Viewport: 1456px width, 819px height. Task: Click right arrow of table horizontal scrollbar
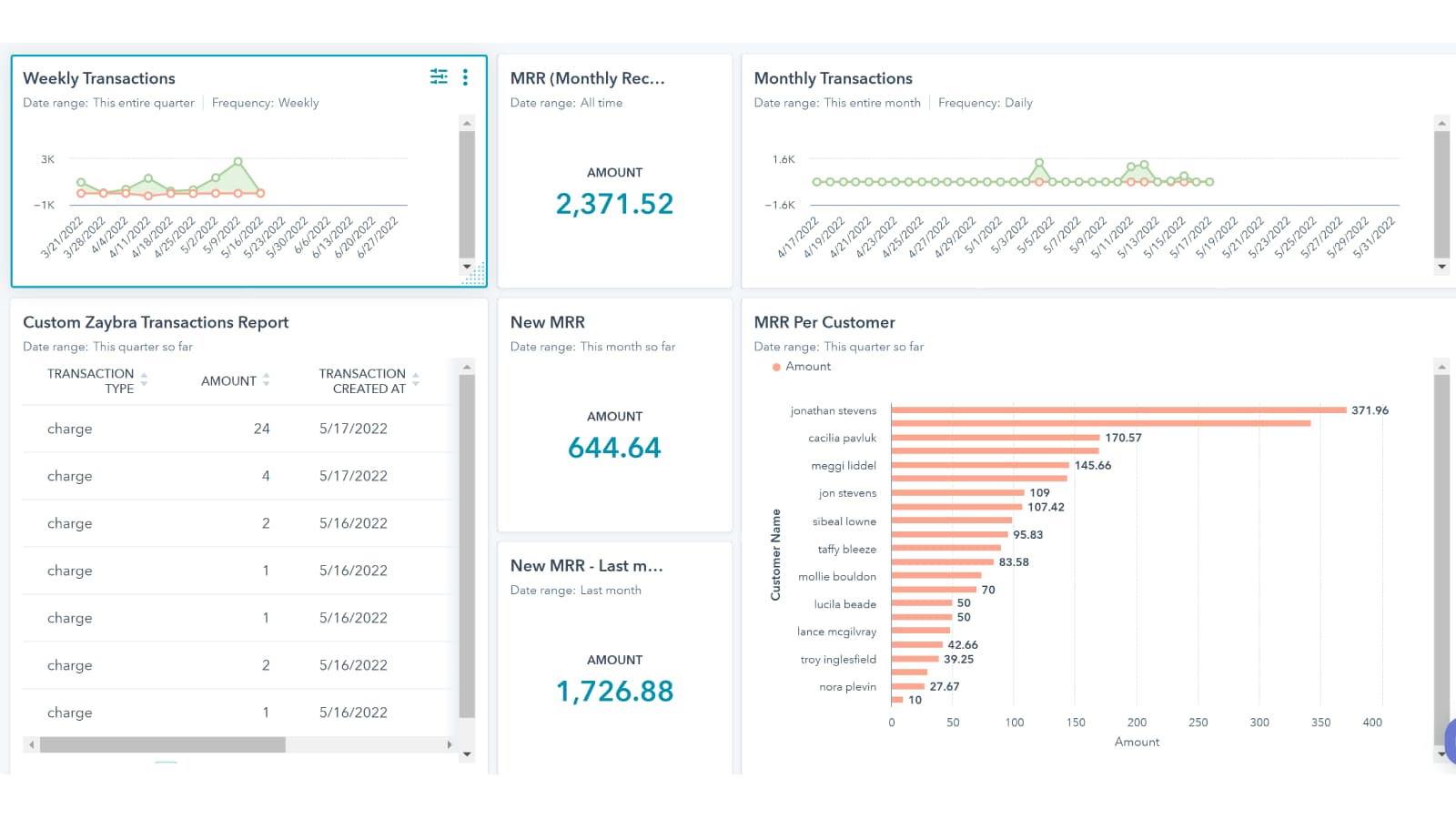pyautogui.click(x=449, y=744)
